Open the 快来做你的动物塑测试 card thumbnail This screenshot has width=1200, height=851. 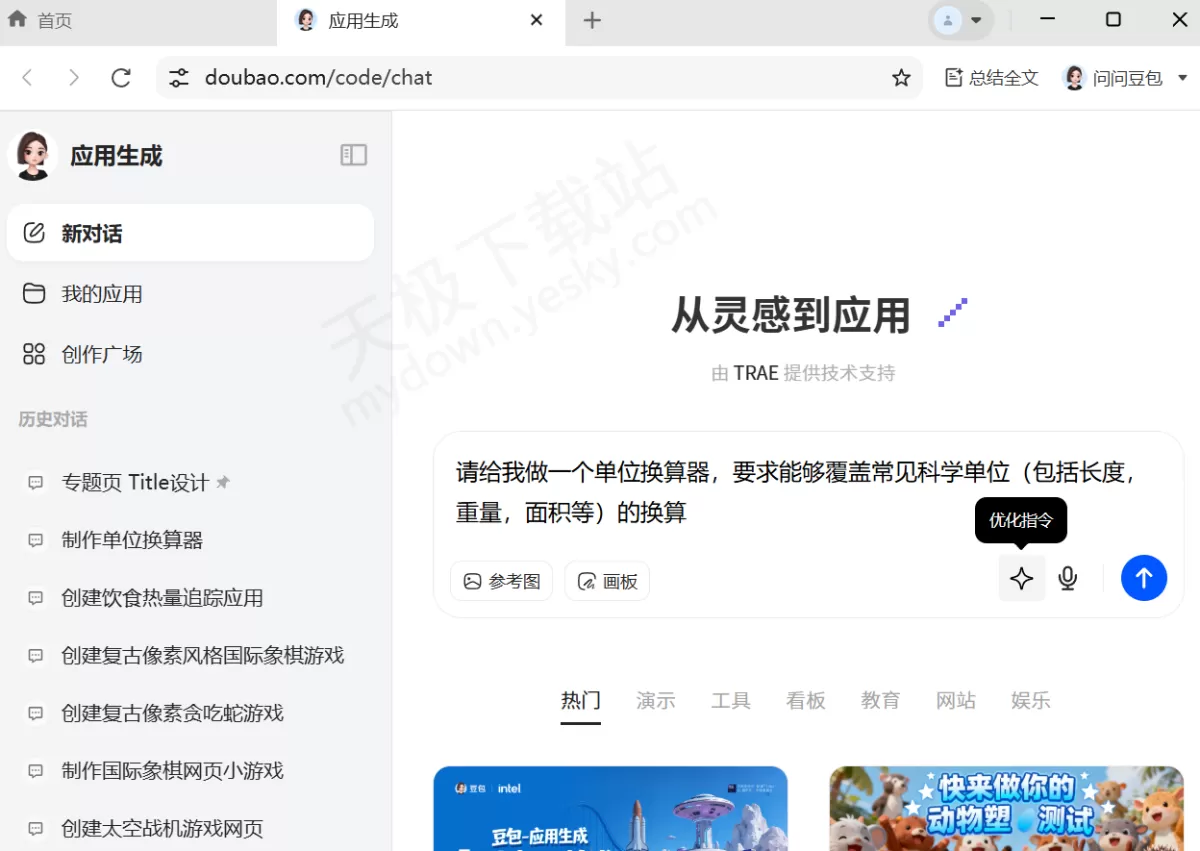point(1006,808)
